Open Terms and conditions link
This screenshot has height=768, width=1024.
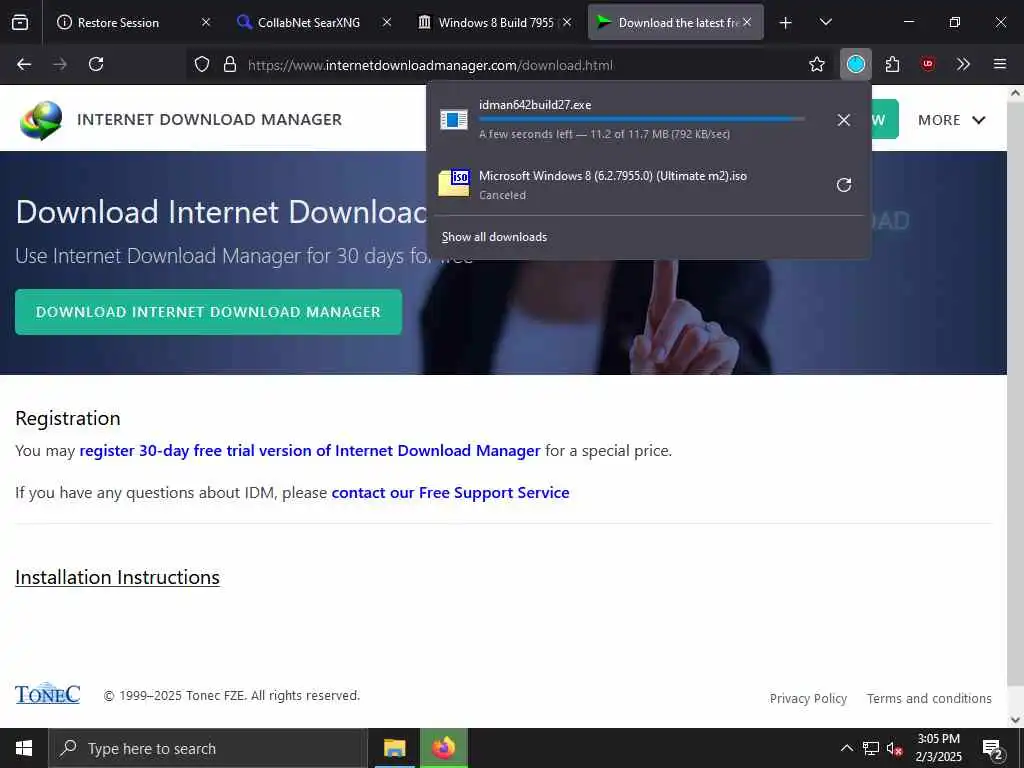coord(929,698)
